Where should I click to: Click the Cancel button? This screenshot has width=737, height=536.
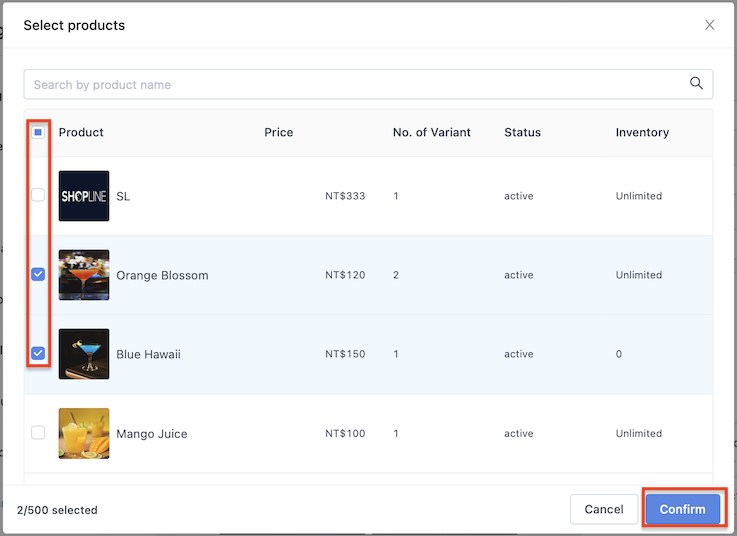(604, 509)
